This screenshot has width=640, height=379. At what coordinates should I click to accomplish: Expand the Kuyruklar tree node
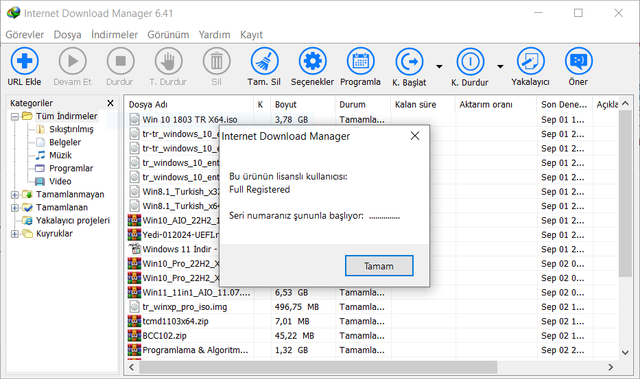click(x=15, y=234)
